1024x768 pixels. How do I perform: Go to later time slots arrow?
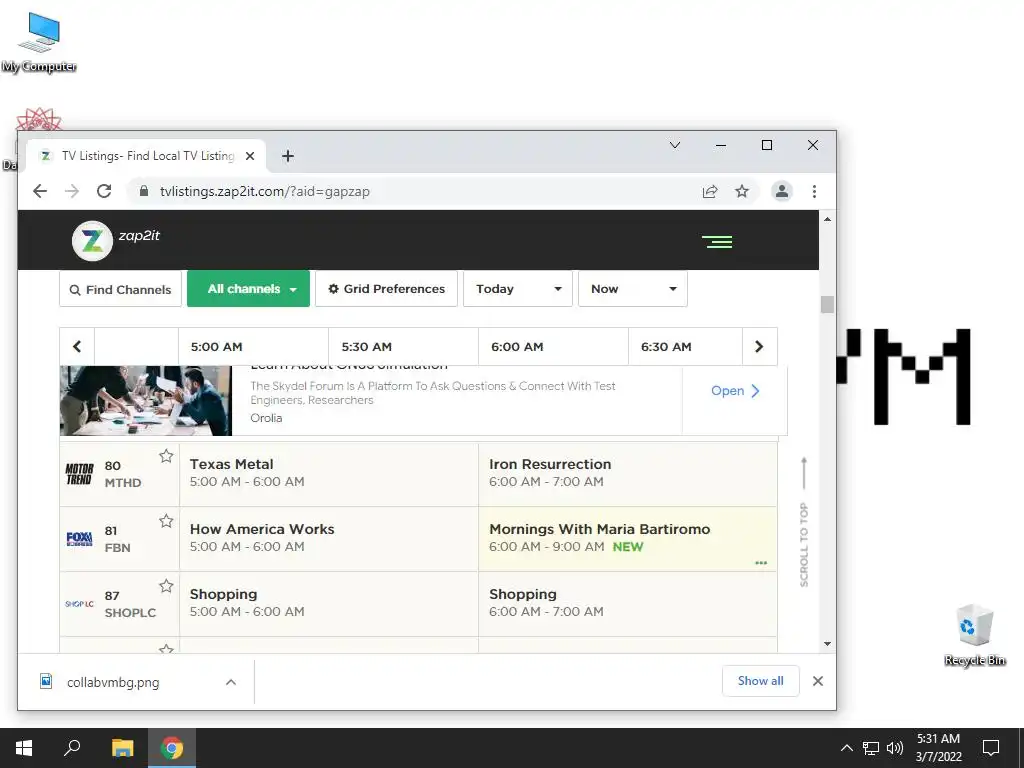click(x=759, y=347)
